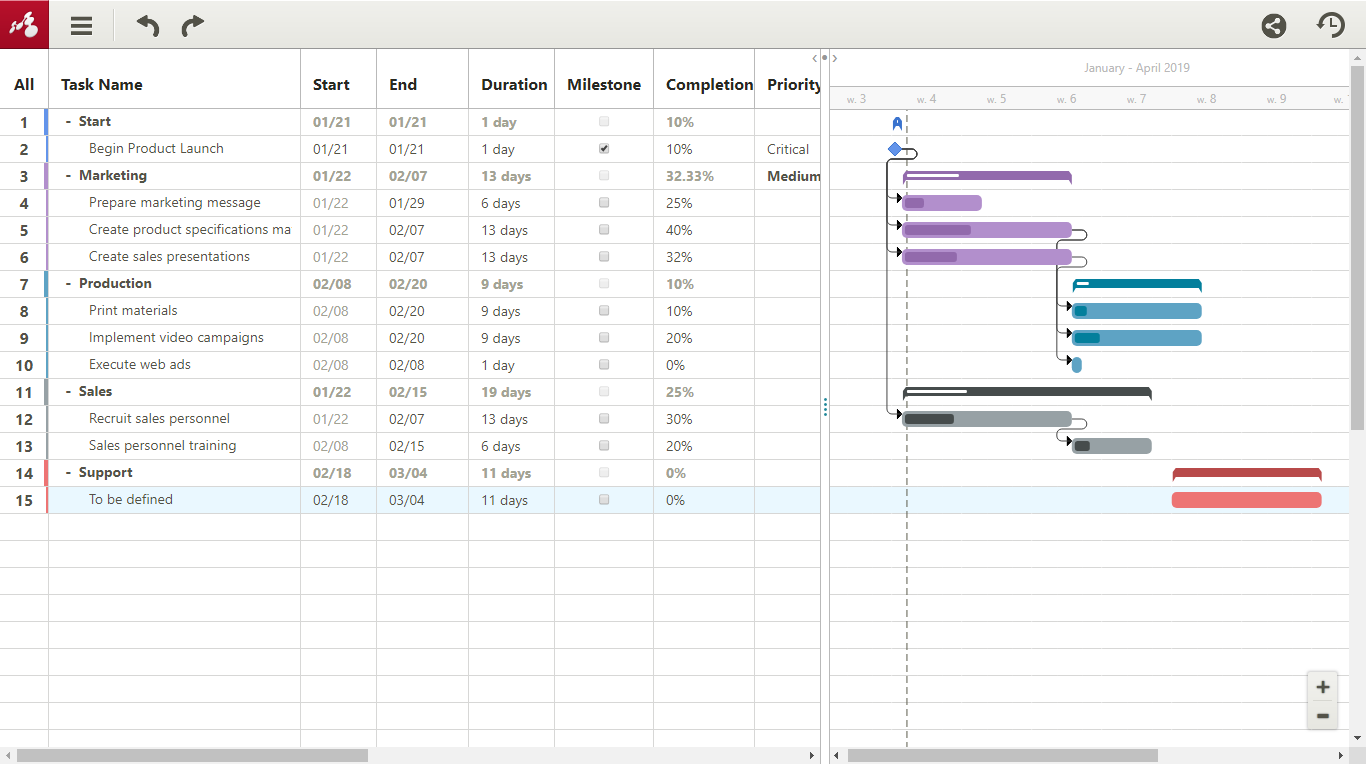Open the share icon
This screenshot has height=768, width=1366.
coord(1273,26)
